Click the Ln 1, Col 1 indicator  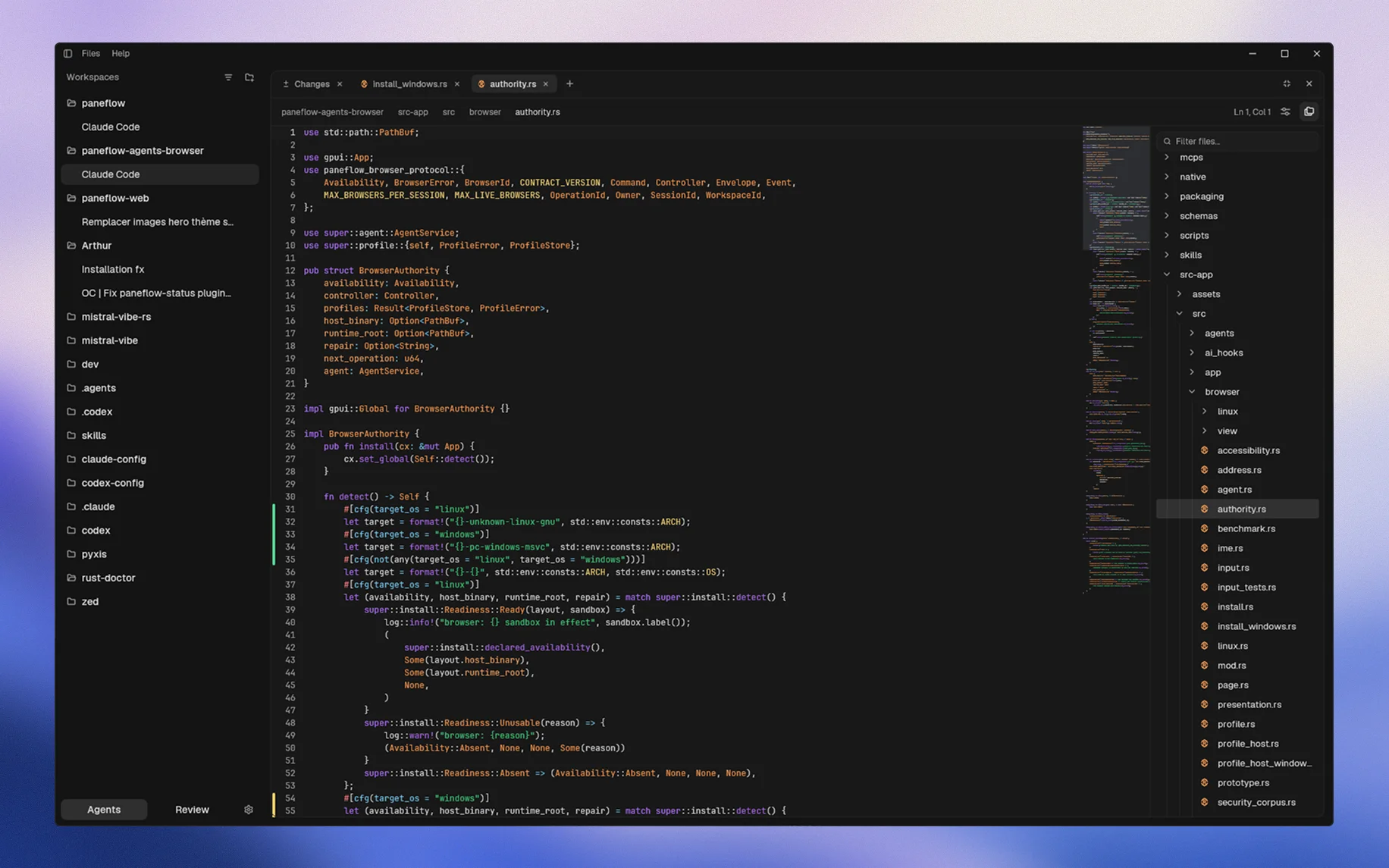pos(1252,112)
